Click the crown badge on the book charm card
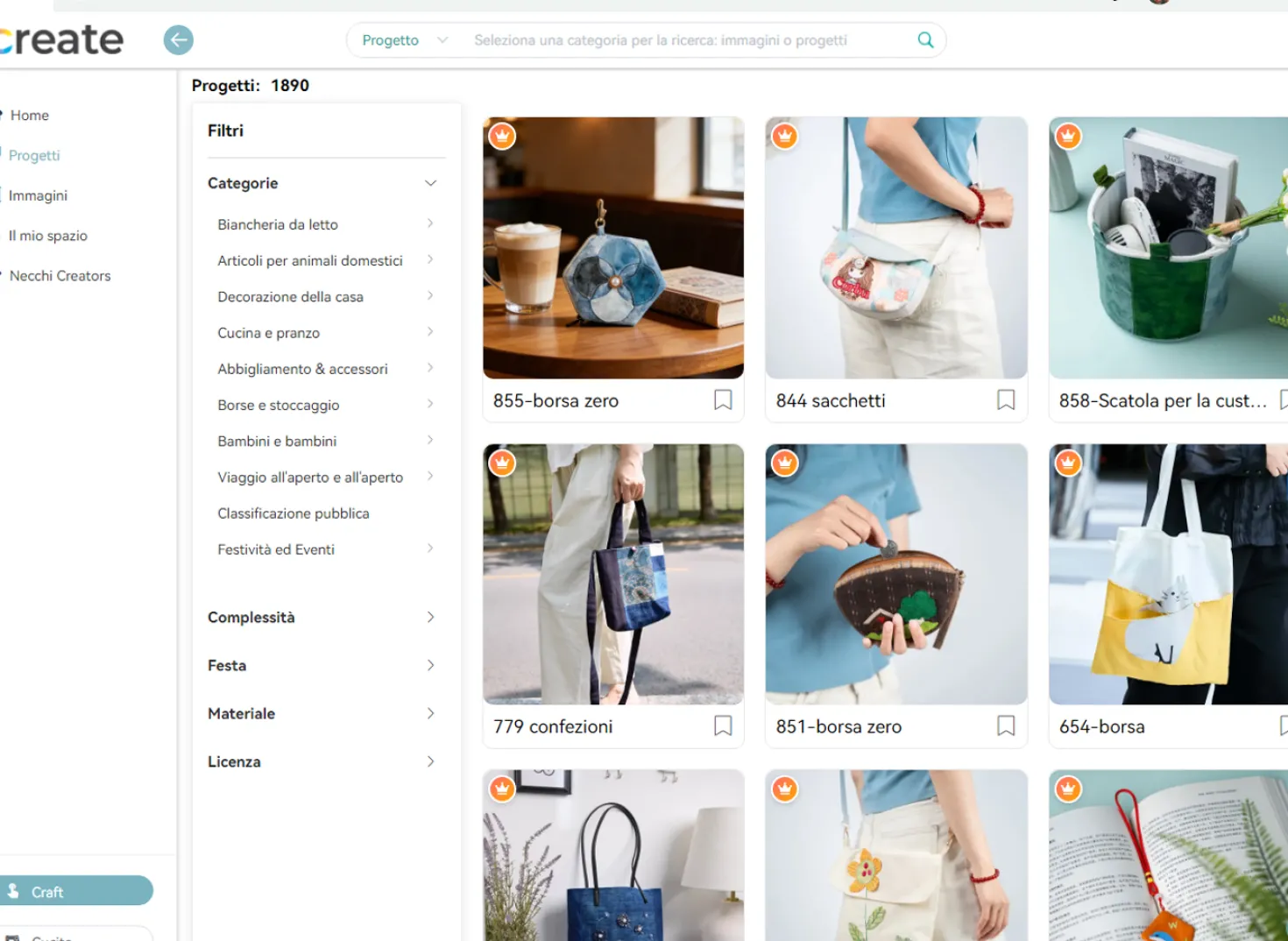 pos(1068,789)
